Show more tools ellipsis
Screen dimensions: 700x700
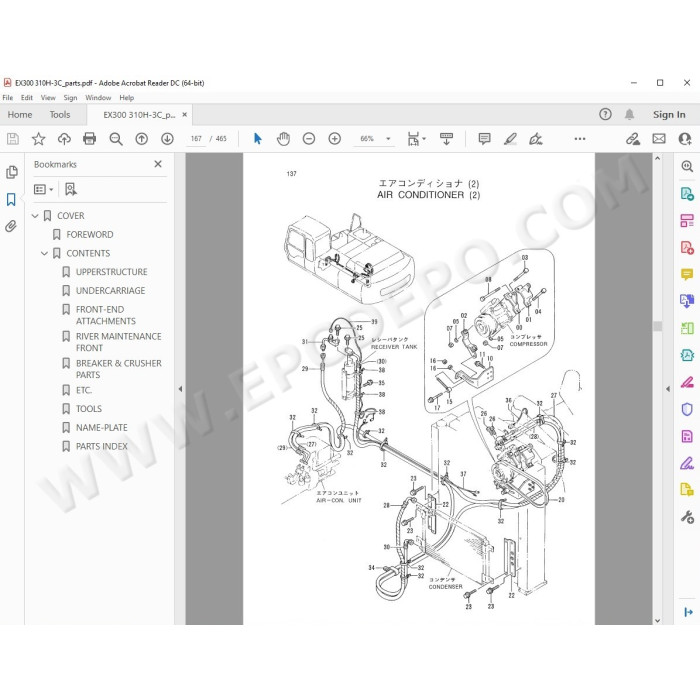click(x=580, y=139)
